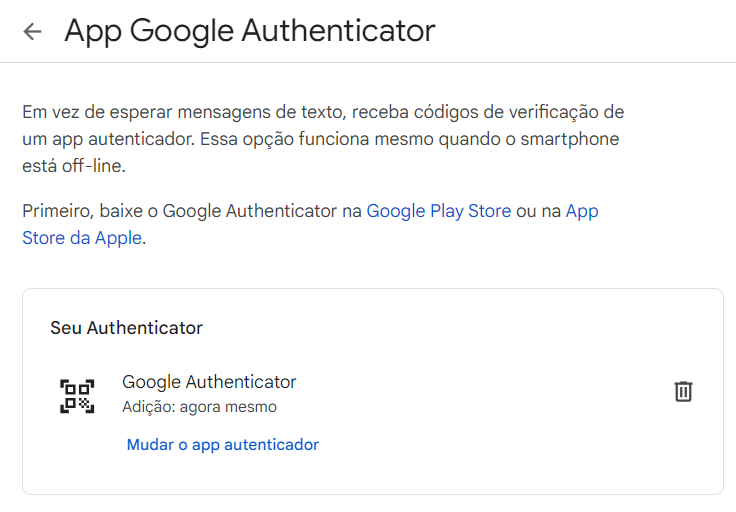The image size is (736, 512).
Task: Click the 'Adição: agora mesmo' timestamp
Action: tap(199, 406)
